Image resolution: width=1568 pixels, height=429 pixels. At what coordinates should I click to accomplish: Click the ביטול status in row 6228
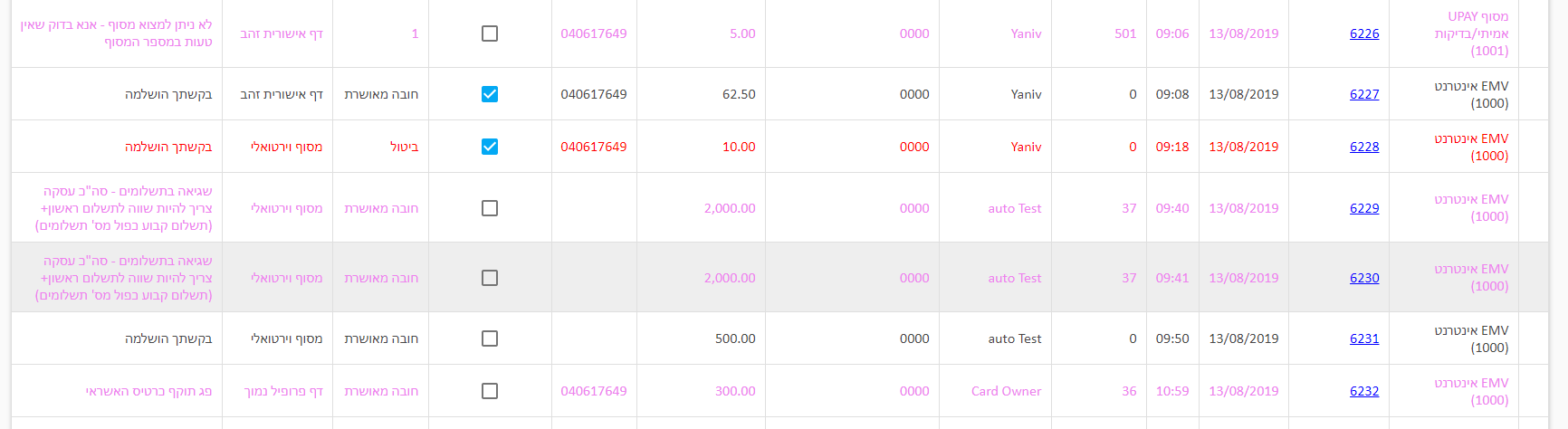pyautogui.click(x=404, y=147)
